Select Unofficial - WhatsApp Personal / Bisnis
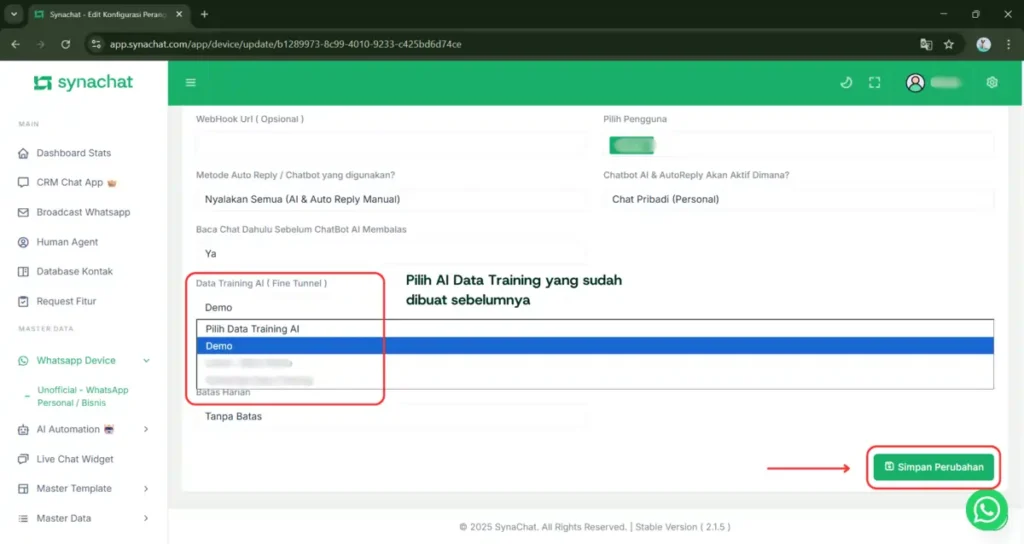Screen dimensions: 1024x544 [x=83, y=396]
